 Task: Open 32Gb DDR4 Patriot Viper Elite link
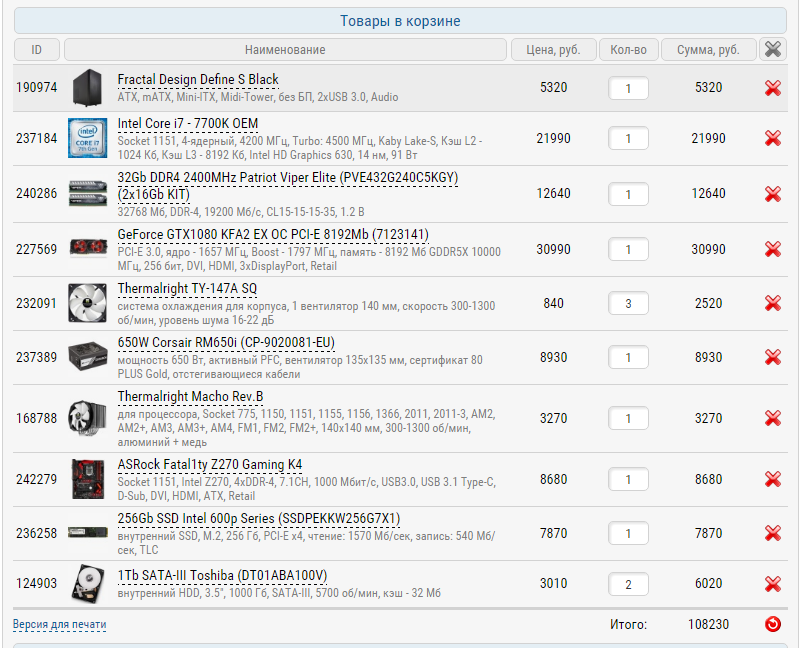click(287, 186)
